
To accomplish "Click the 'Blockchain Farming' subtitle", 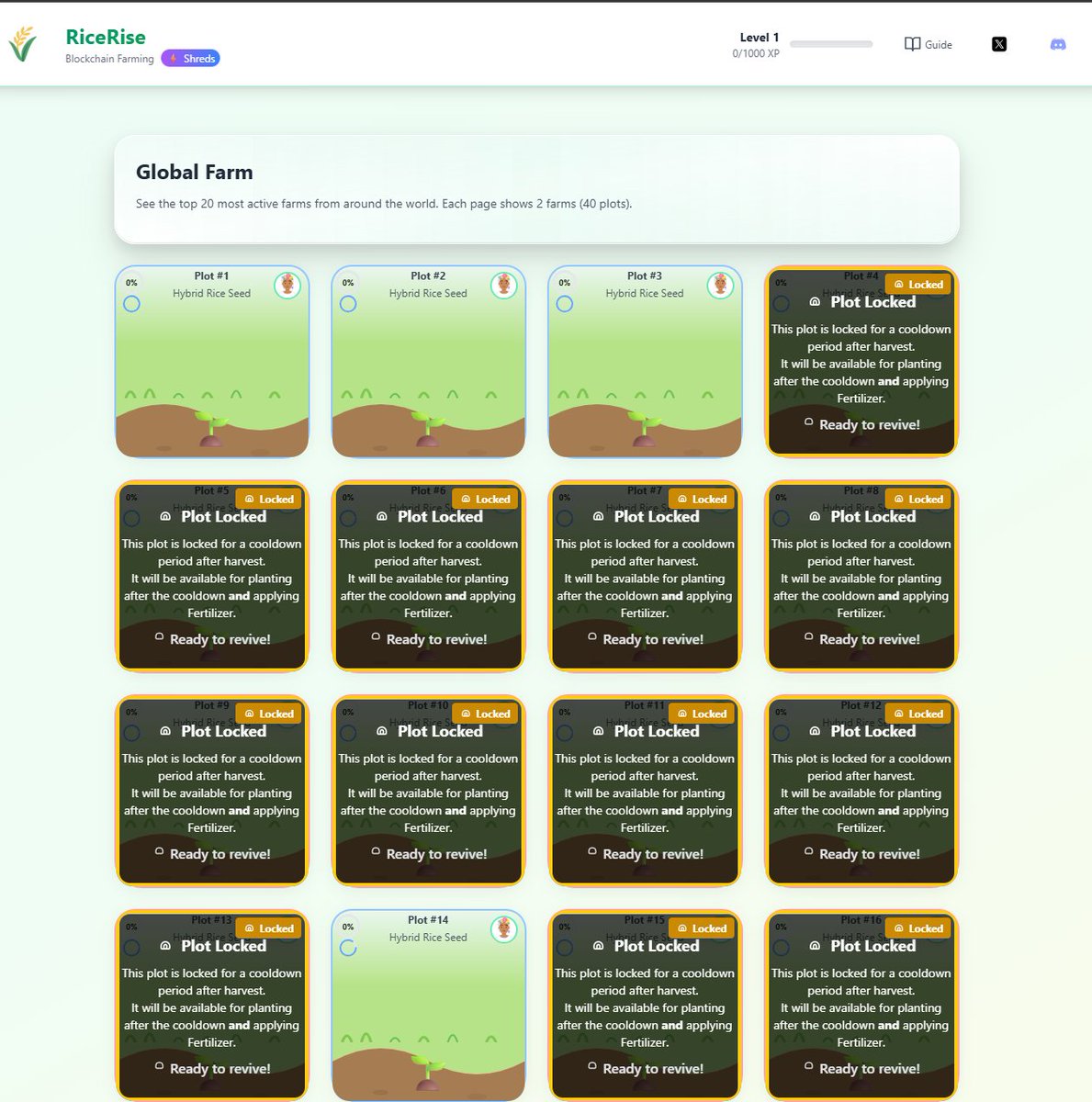I will tap(110, 59).
